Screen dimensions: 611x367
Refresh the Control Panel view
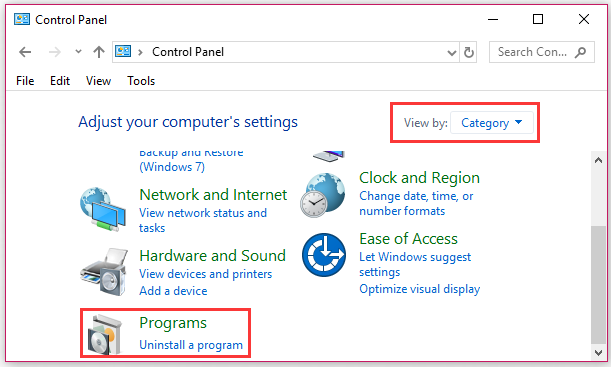click(468, 52)
